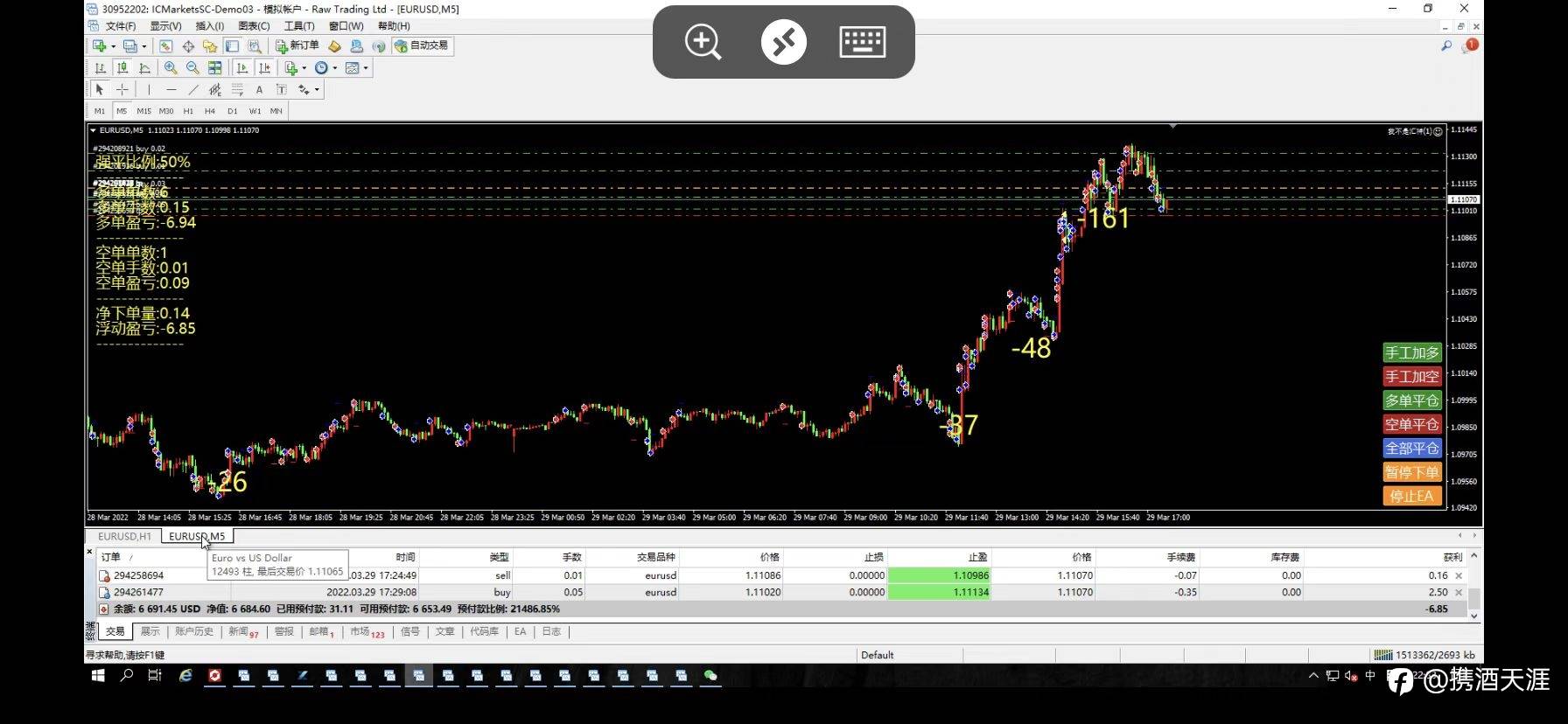The height and width of the screenshot is (724, 1568).
Task: Toggle the AutoTrading (自动交易) button
Action: coord(421,45)
